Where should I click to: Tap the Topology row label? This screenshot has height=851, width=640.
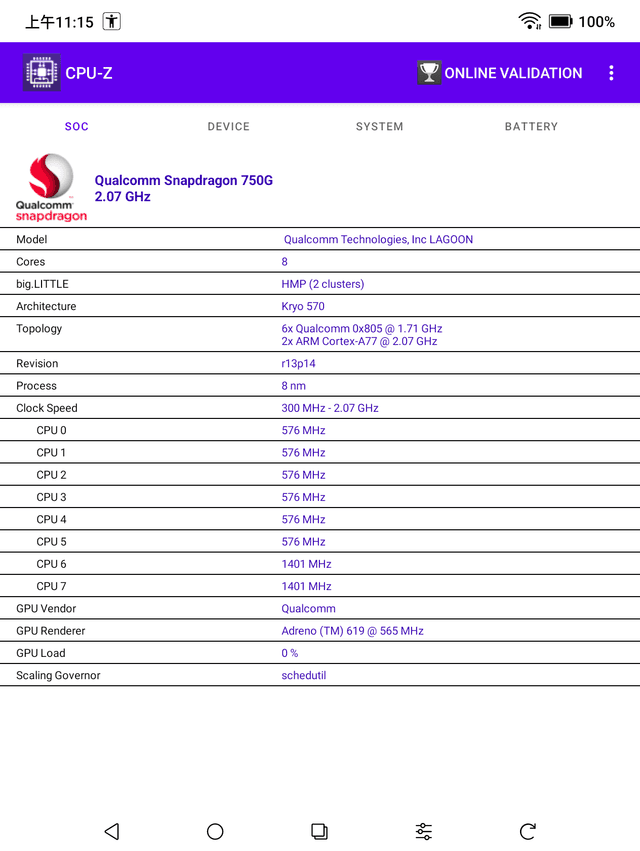[39, 328]
